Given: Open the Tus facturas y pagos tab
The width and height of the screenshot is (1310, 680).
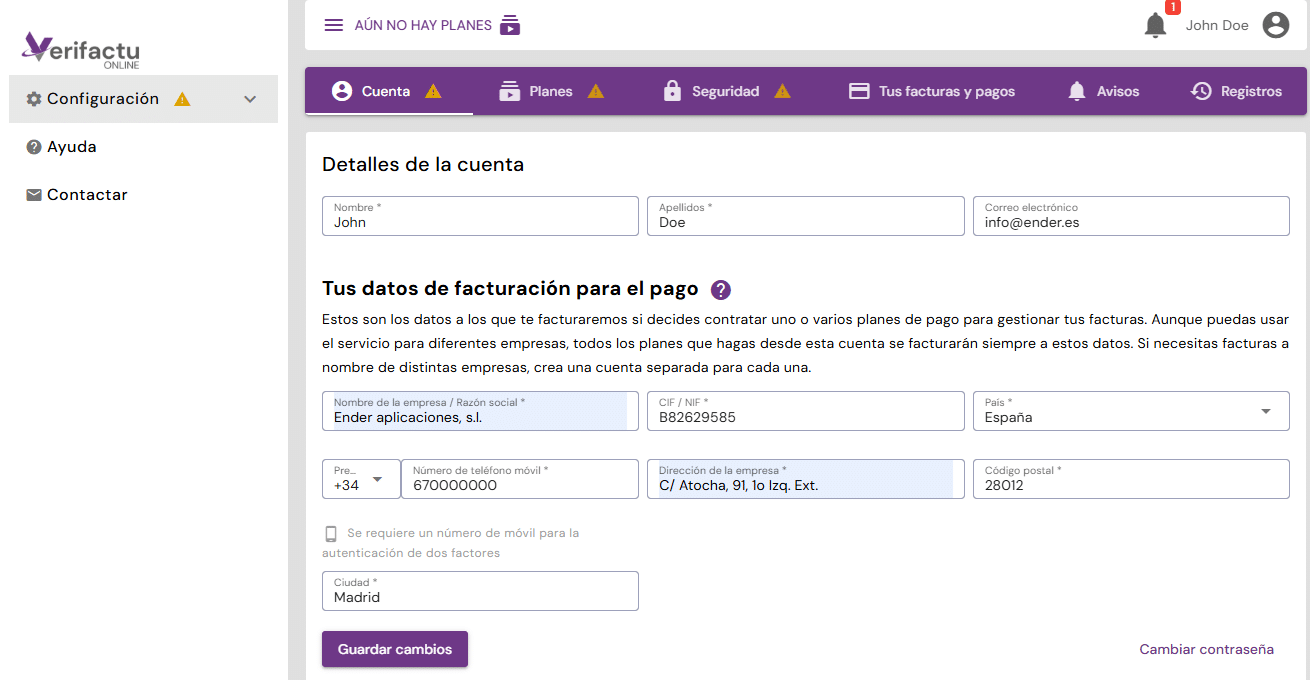Looking at the screenshot, I should [931, 91].
